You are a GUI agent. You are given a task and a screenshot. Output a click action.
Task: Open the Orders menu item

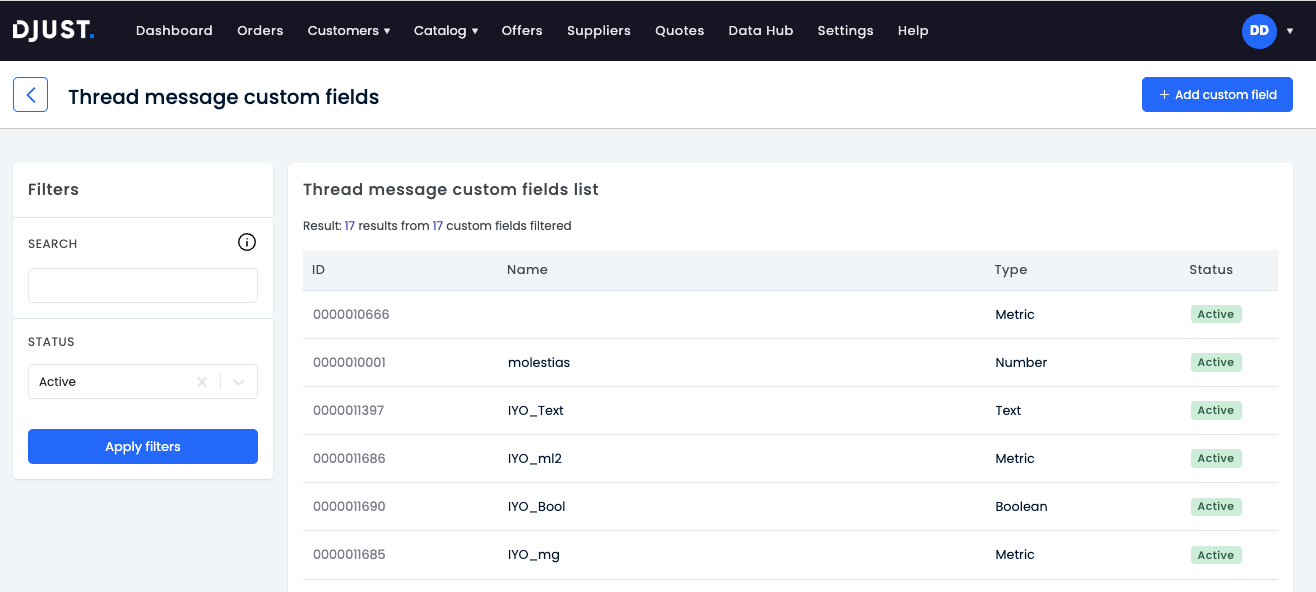260,31
